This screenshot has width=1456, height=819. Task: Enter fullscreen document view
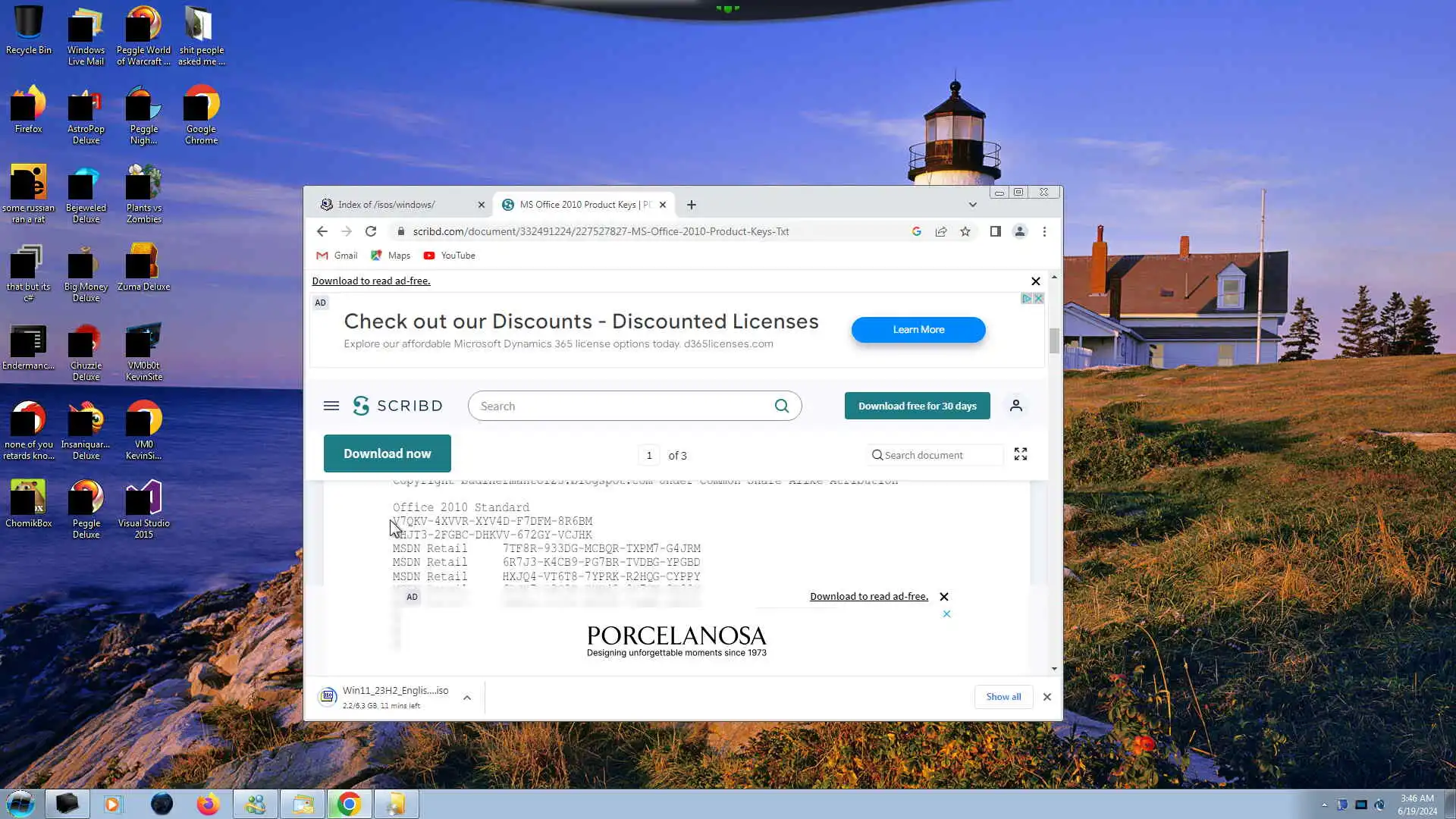coord(1020,454)
